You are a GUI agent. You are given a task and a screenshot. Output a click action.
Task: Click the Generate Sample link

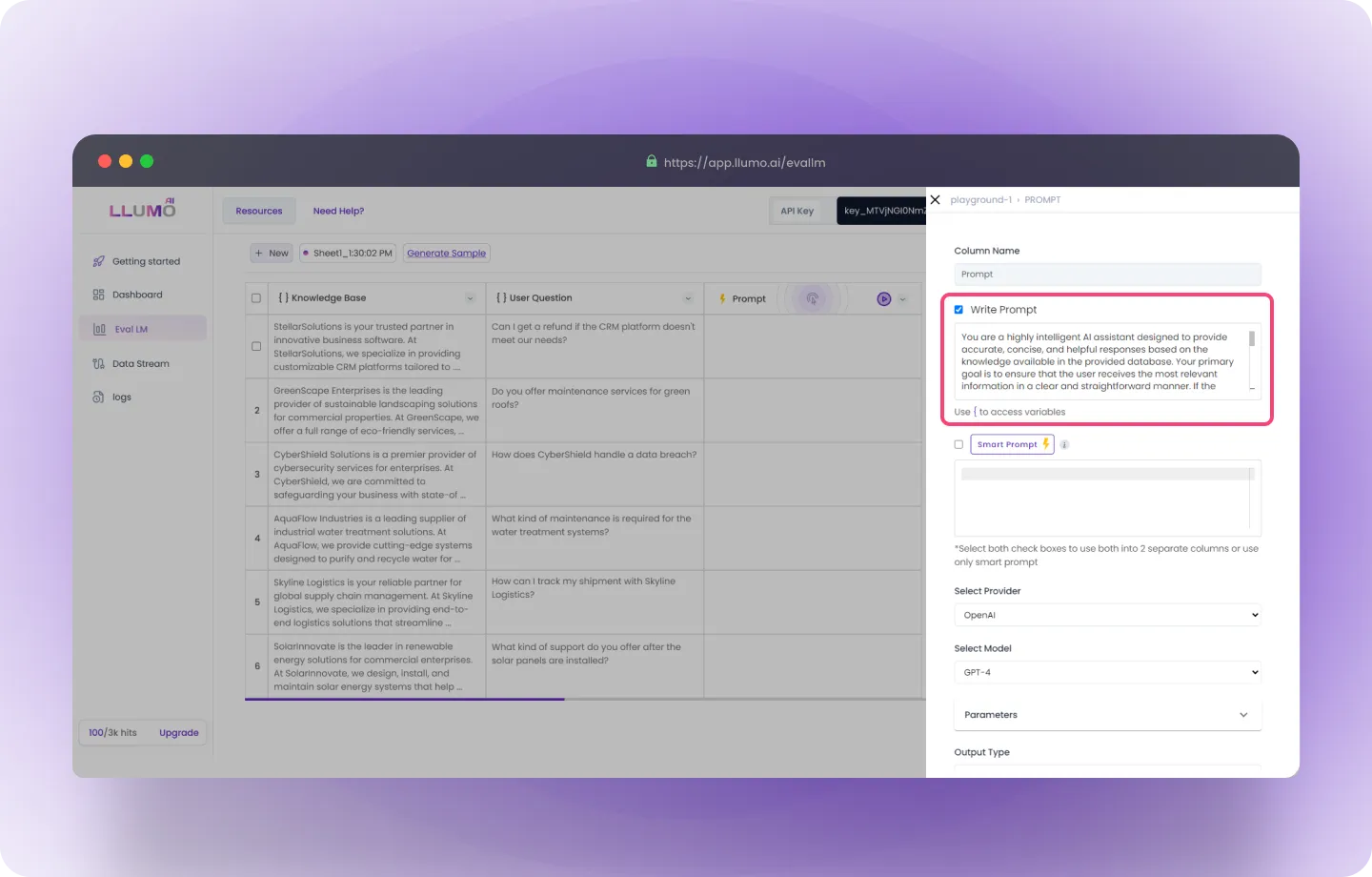[447, 253]
